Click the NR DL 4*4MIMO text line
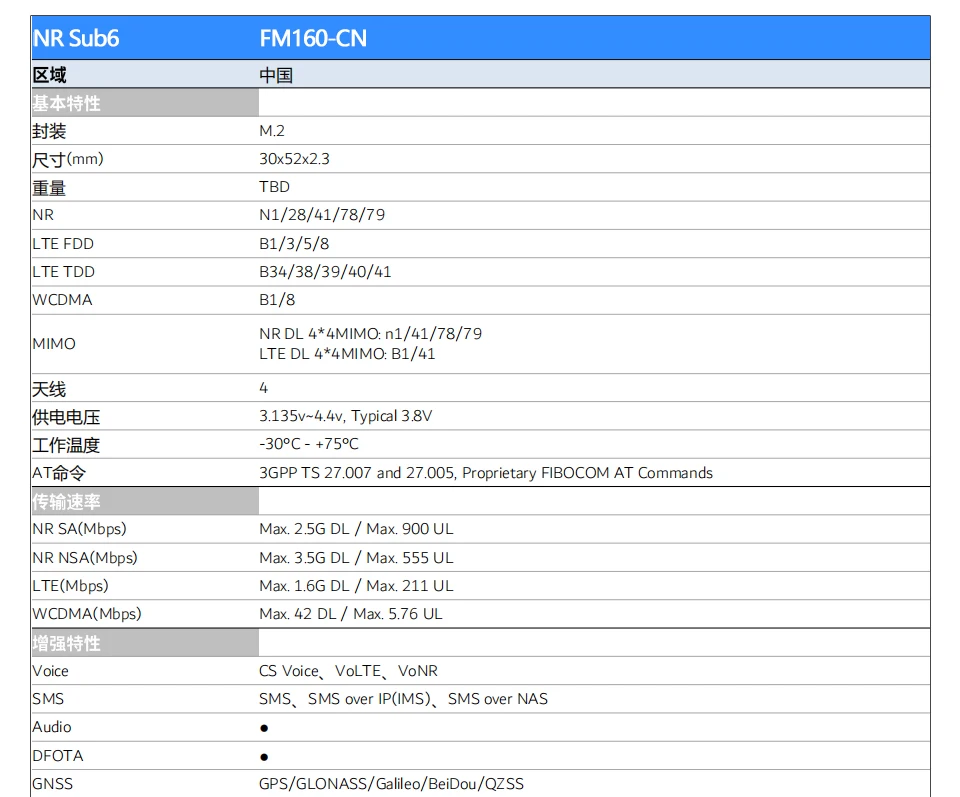 click(370, 333)
